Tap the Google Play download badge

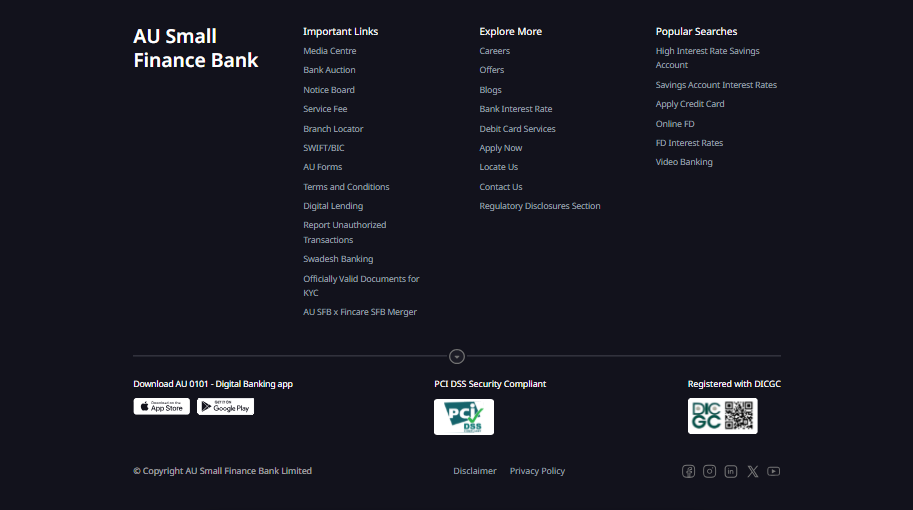pyautogui.click(x=225, y=406)
